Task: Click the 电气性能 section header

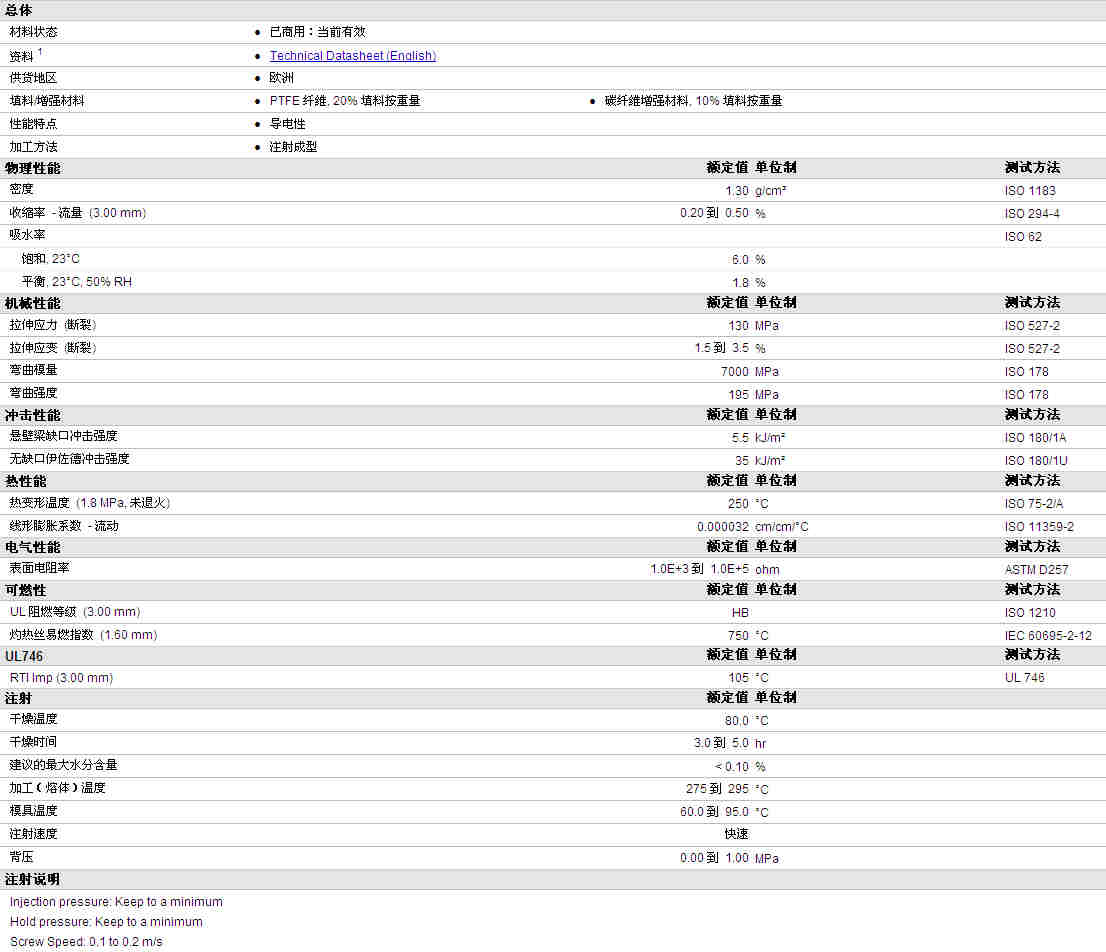Action: 32,547
